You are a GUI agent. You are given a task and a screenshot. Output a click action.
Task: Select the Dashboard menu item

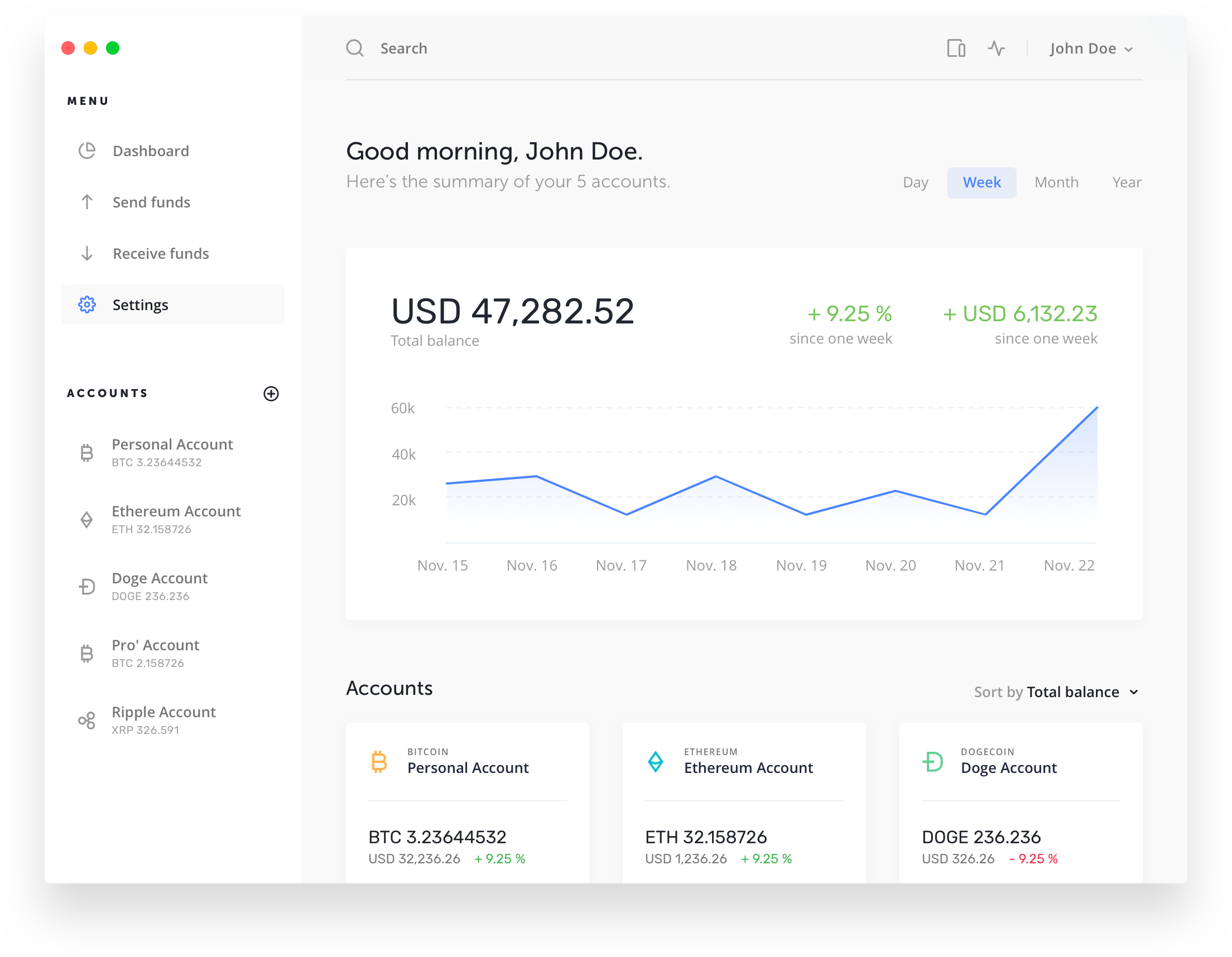[152, 151]
